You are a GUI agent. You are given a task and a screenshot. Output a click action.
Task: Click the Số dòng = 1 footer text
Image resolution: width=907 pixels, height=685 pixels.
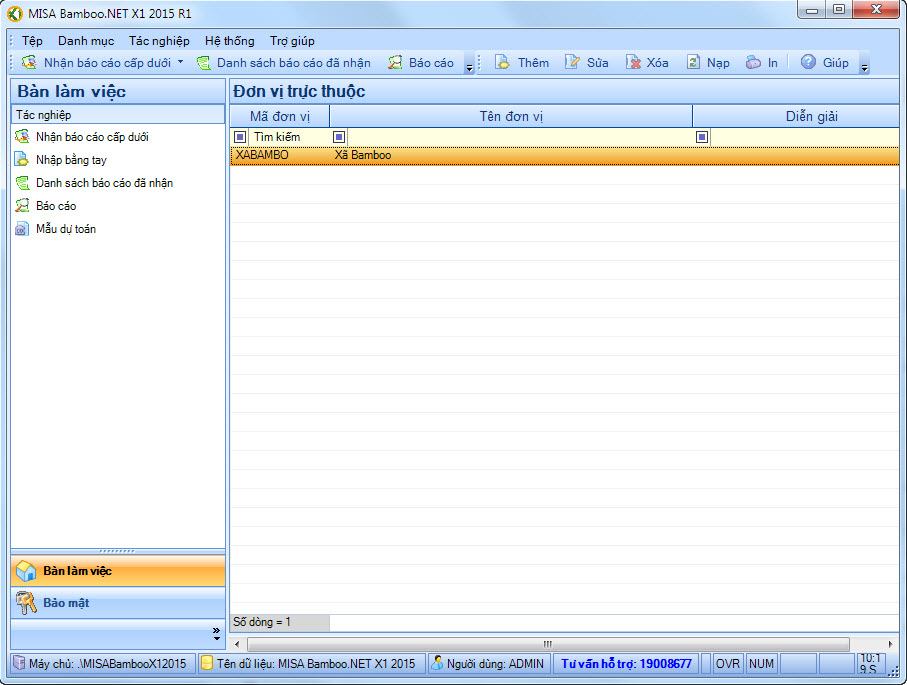(262, 622)
